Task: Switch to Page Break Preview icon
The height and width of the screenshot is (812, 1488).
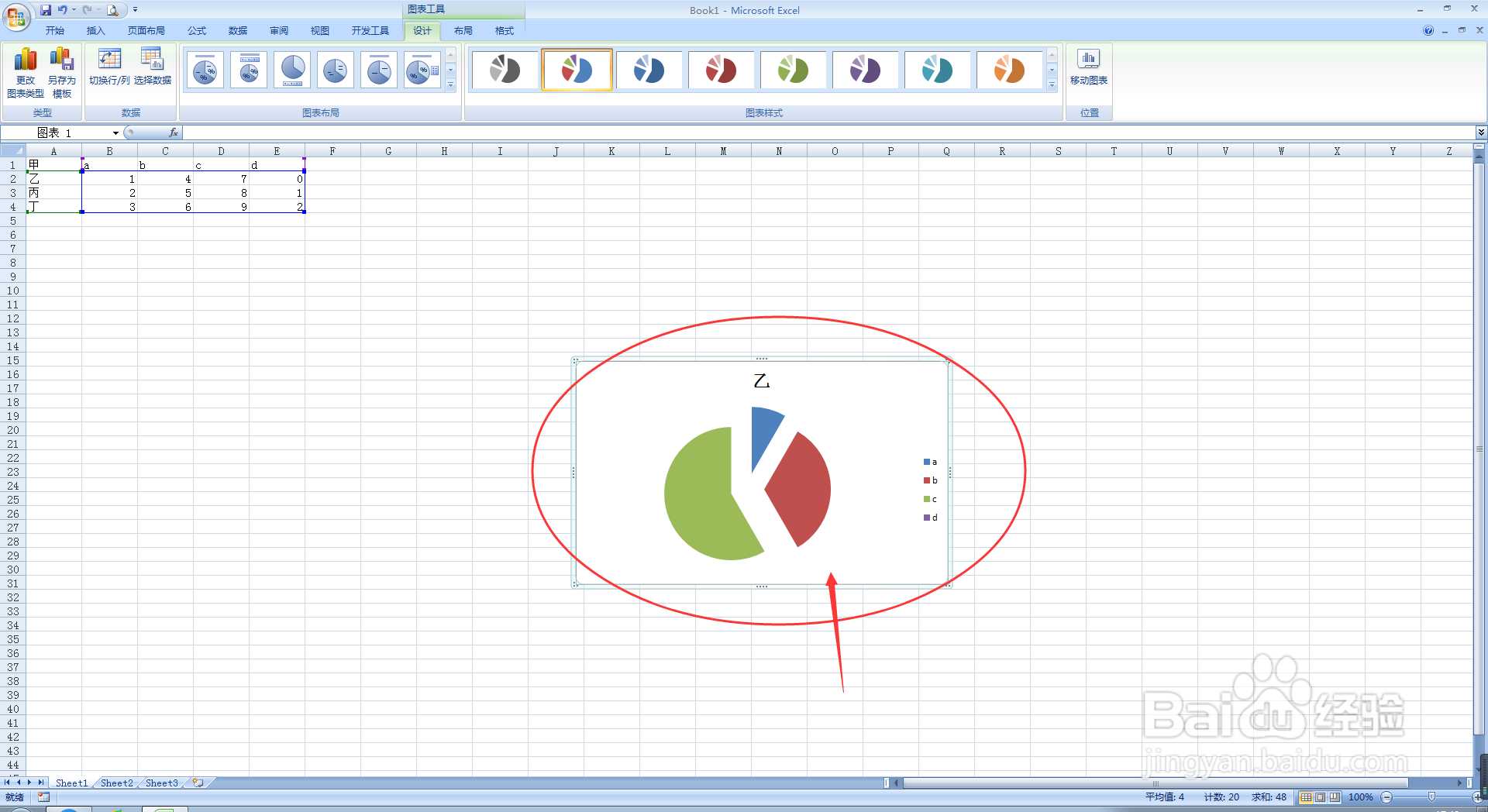Action: [1334, 797]
